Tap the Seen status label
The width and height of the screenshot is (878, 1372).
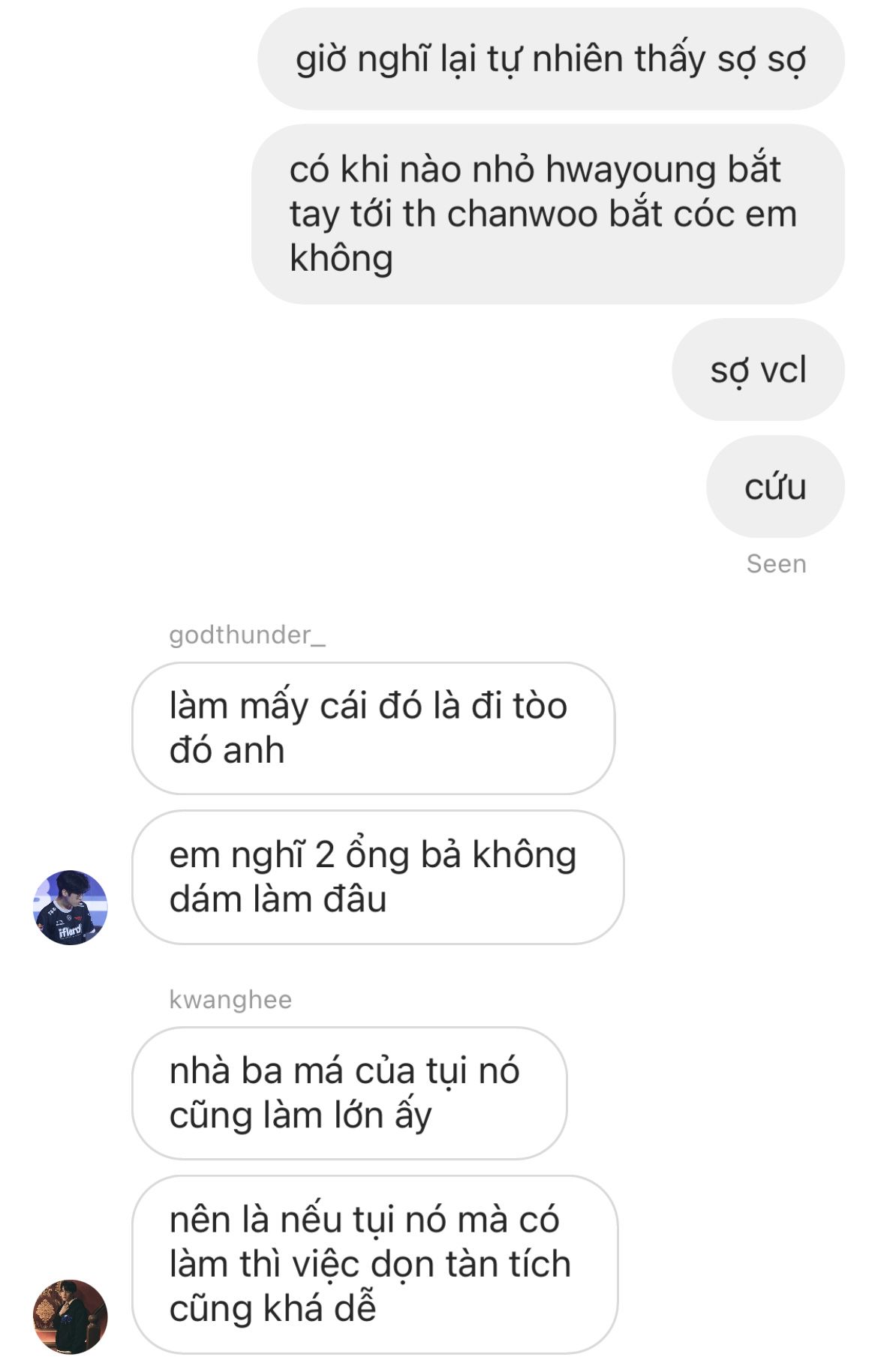tap(776, 564)
